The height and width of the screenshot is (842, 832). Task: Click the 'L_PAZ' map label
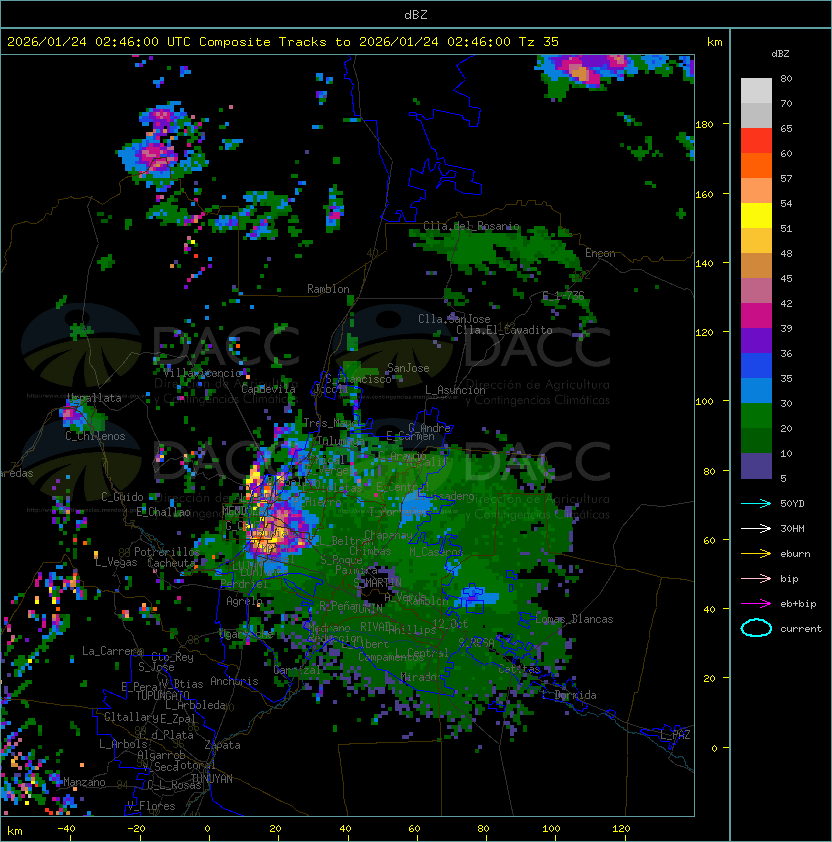(675, 734)
